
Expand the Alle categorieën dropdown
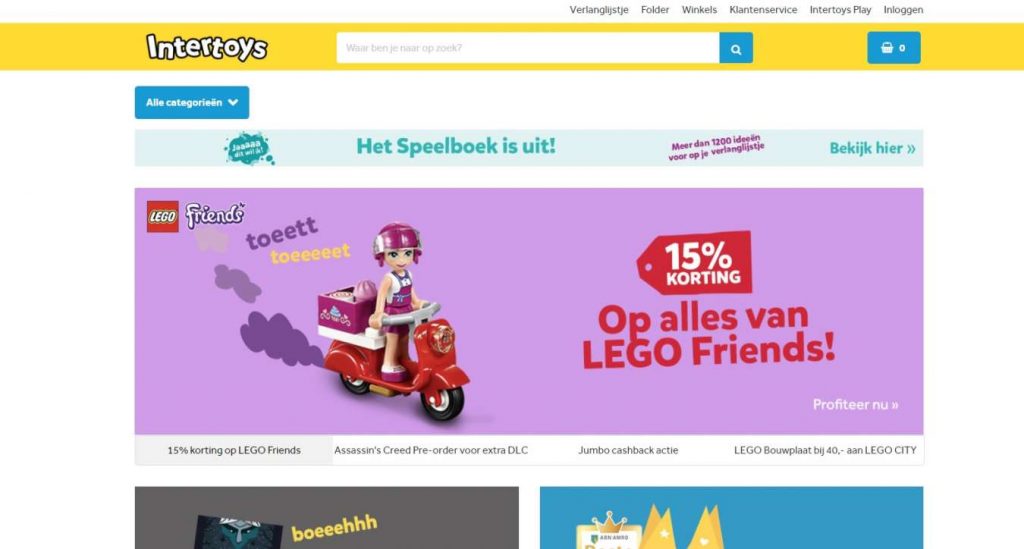click(192, 102)
